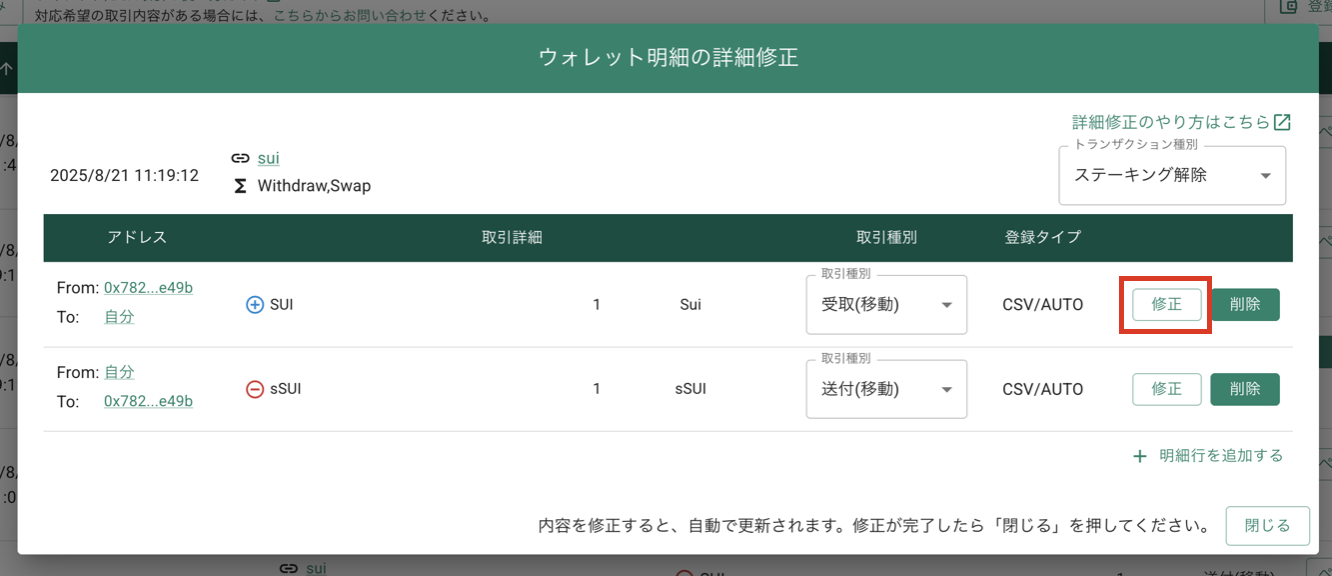The height and width of the screenshot is (576, 1332).
Task: Click the blue plus icon beside SUI
Action: tap(255, 304)
